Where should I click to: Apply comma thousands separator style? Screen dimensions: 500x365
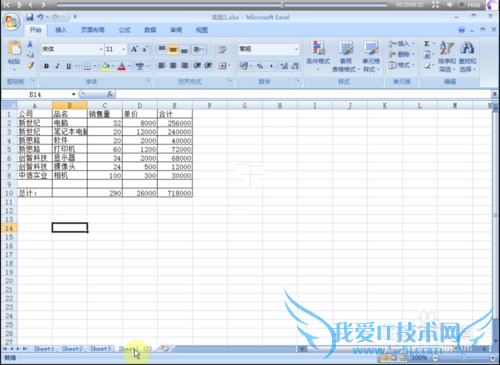[x=271, y=66]
